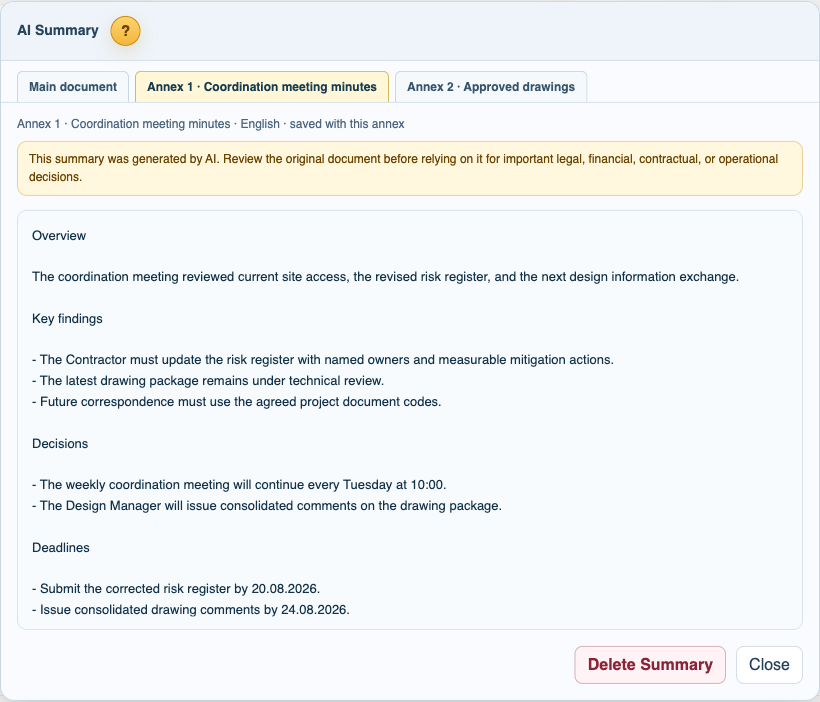Viewport: 820px width, 702px height.
Task: Click the project document codes finding
Action: (236, 402)
